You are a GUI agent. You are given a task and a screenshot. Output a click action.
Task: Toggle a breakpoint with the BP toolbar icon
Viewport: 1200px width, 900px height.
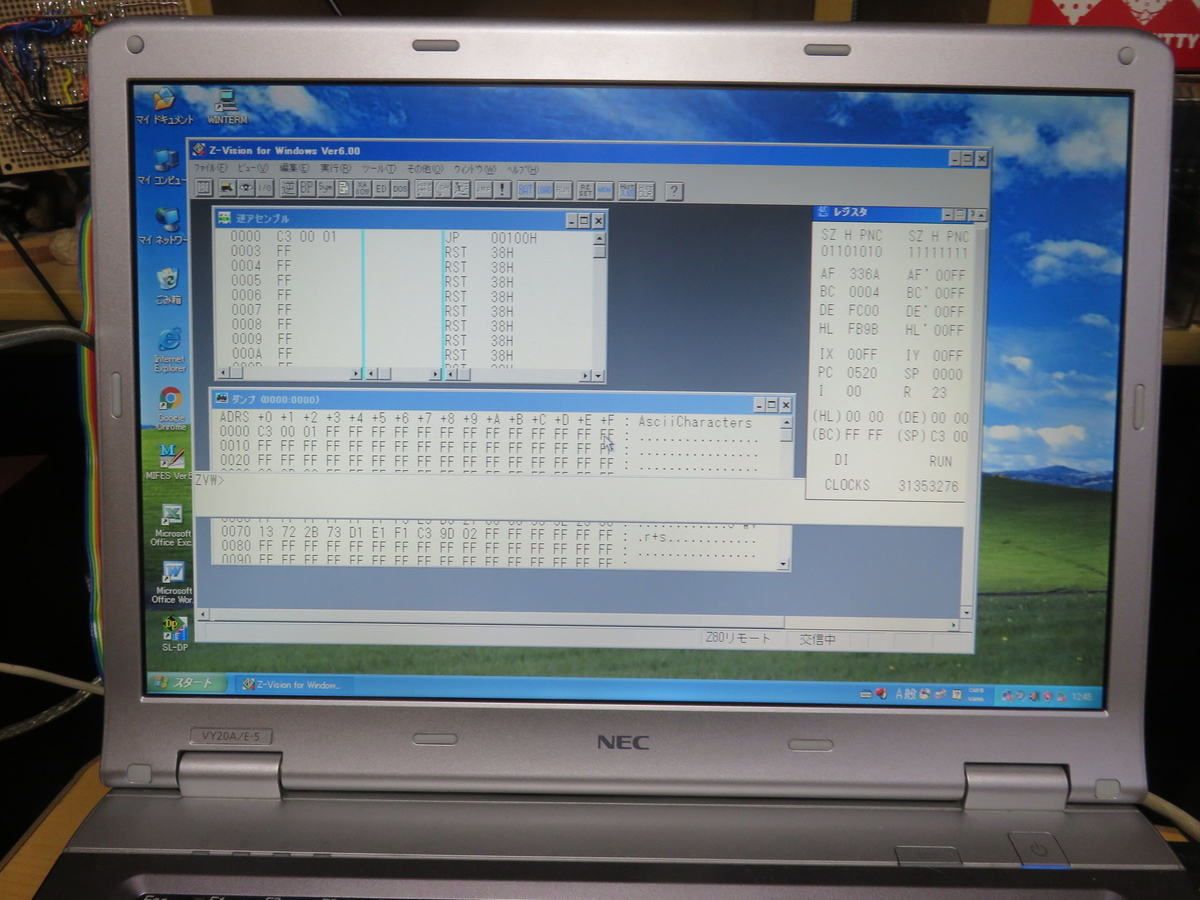coord(305,190)
